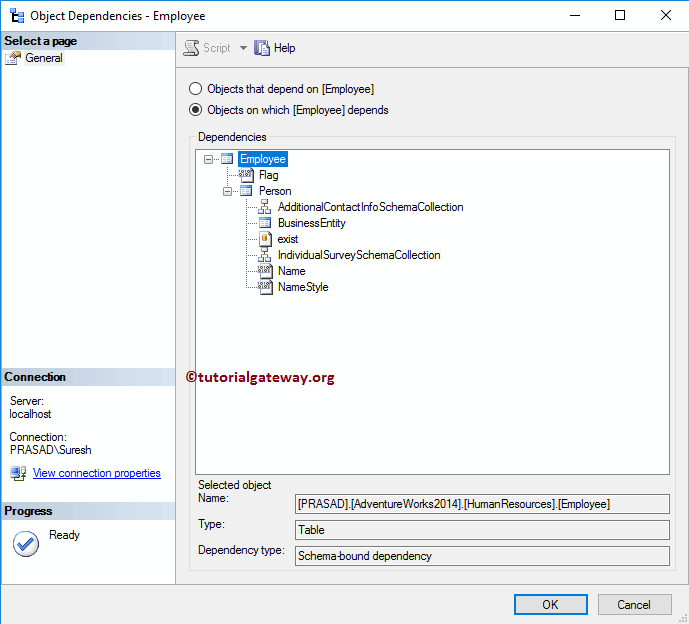Select 'Objects that depend on [Employee]' radio

pyautogui.click(x=196, y=89)
